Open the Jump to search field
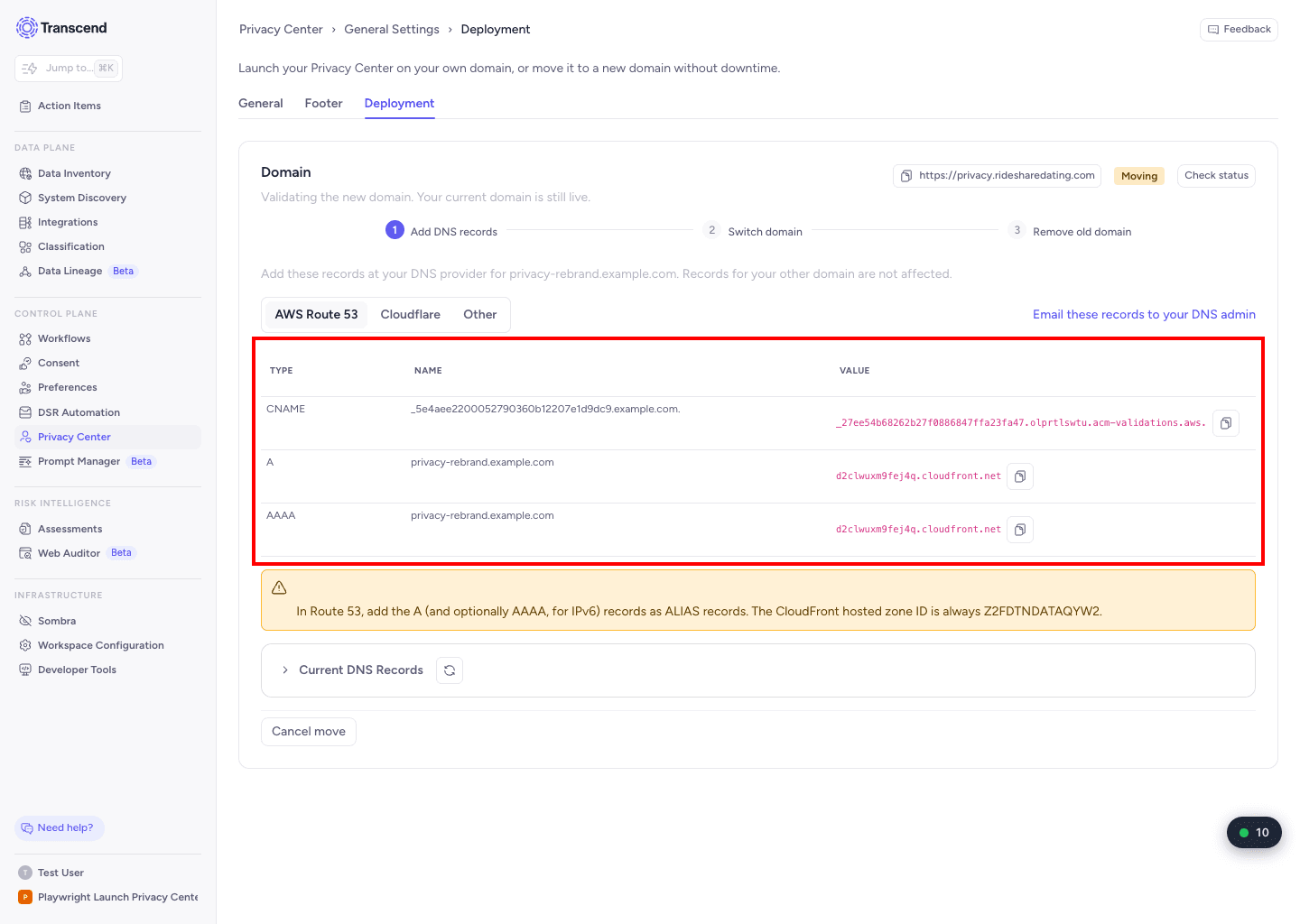This screenshot has width=1300, height=924. pyautogui.click(x=69, y=69)
